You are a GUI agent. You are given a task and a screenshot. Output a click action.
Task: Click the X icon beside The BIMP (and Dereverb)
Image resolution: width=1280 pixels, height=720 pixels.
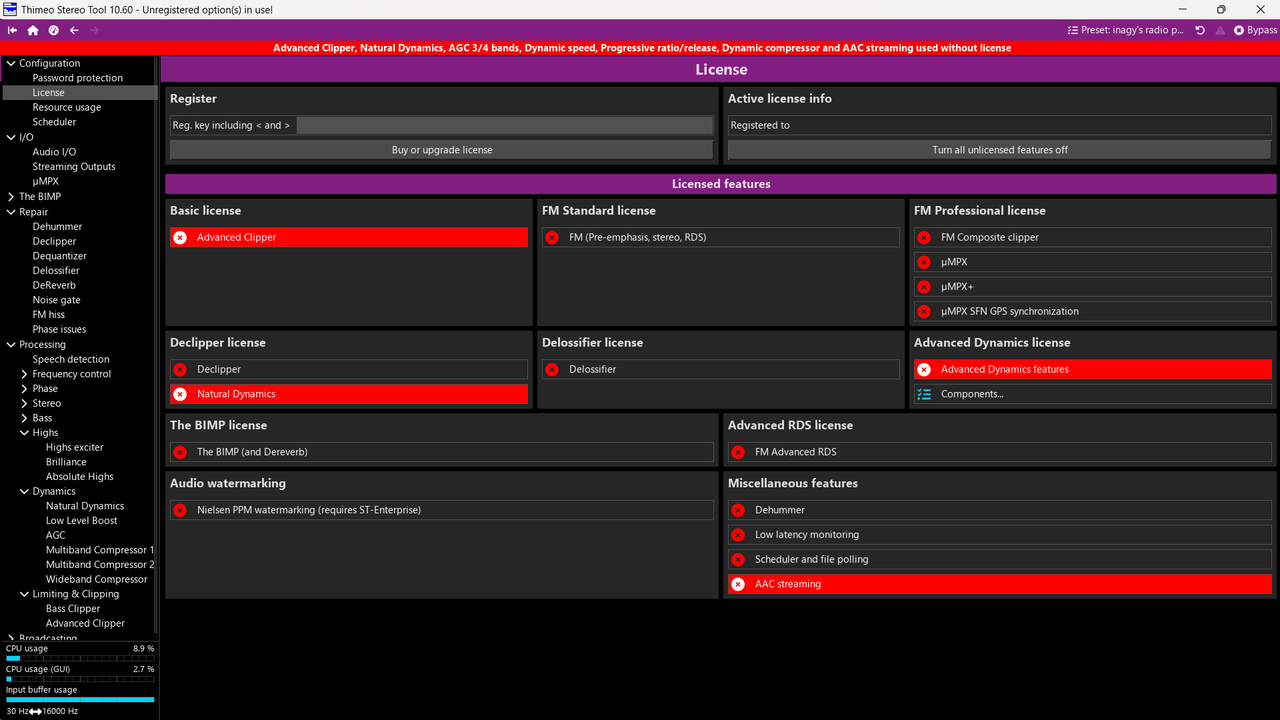click(180, 452)
